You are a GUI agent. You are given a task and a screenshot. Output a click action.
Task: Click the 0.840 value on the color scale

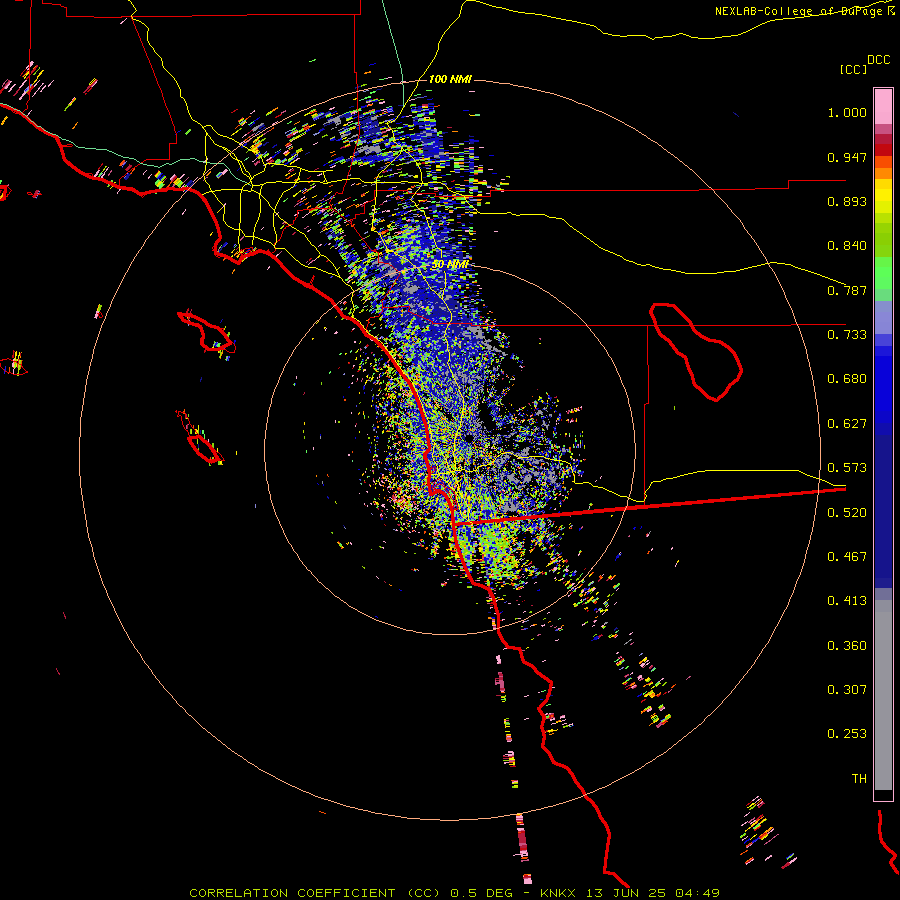point(847,246)
